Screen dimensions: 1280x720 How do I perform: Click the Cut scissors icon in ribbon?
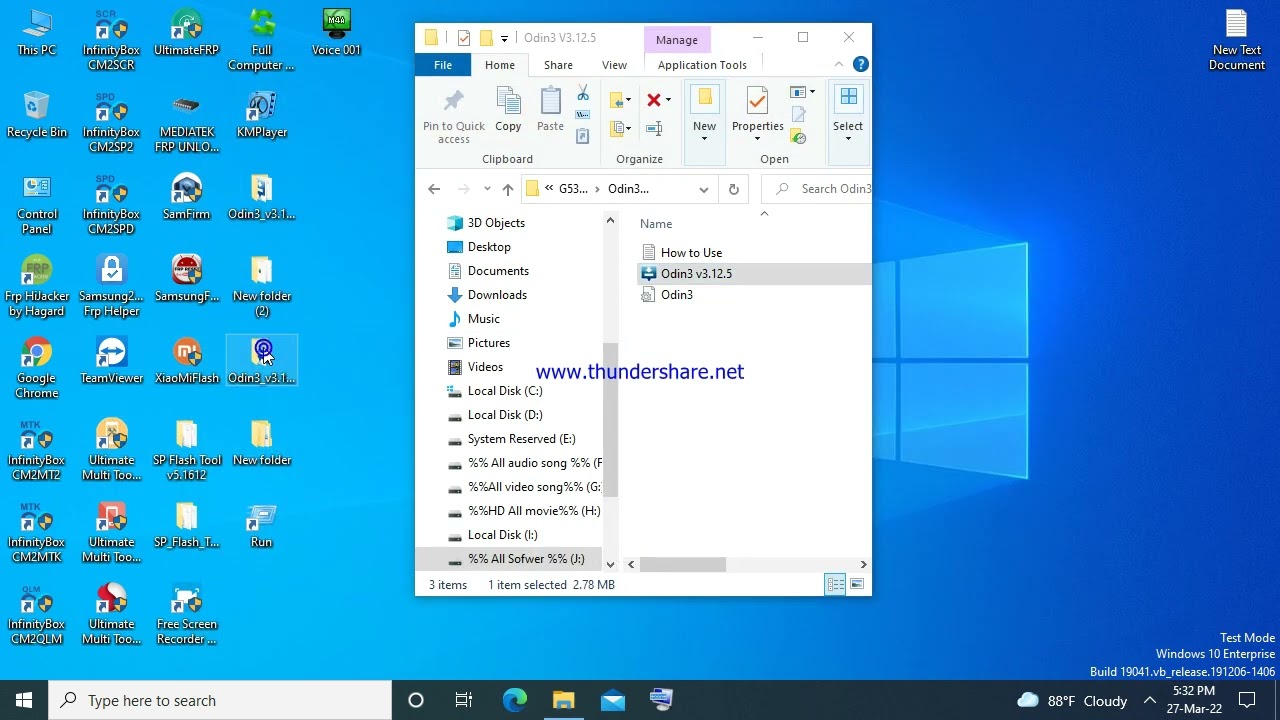point(583,94)
